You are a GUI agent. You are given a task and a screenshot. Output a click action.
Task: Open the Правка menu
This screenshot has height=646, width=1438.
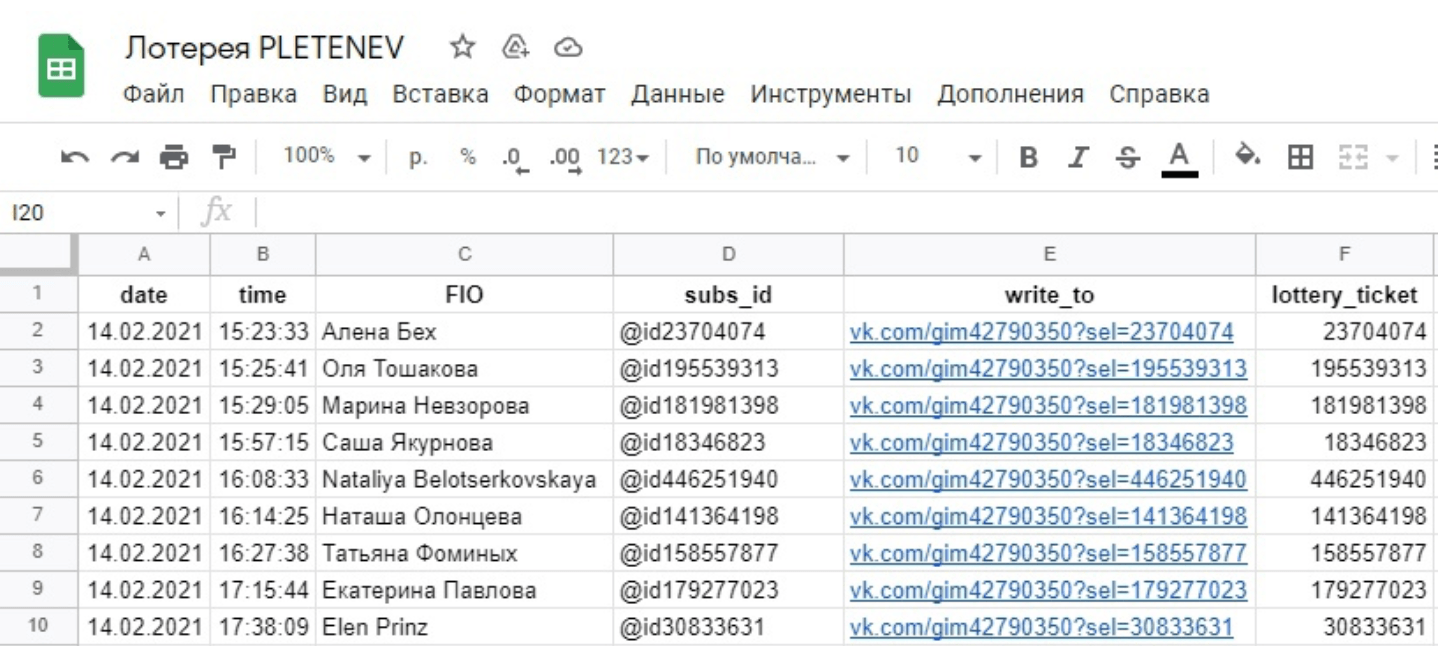pyautogui.click(x=253, y=94)
